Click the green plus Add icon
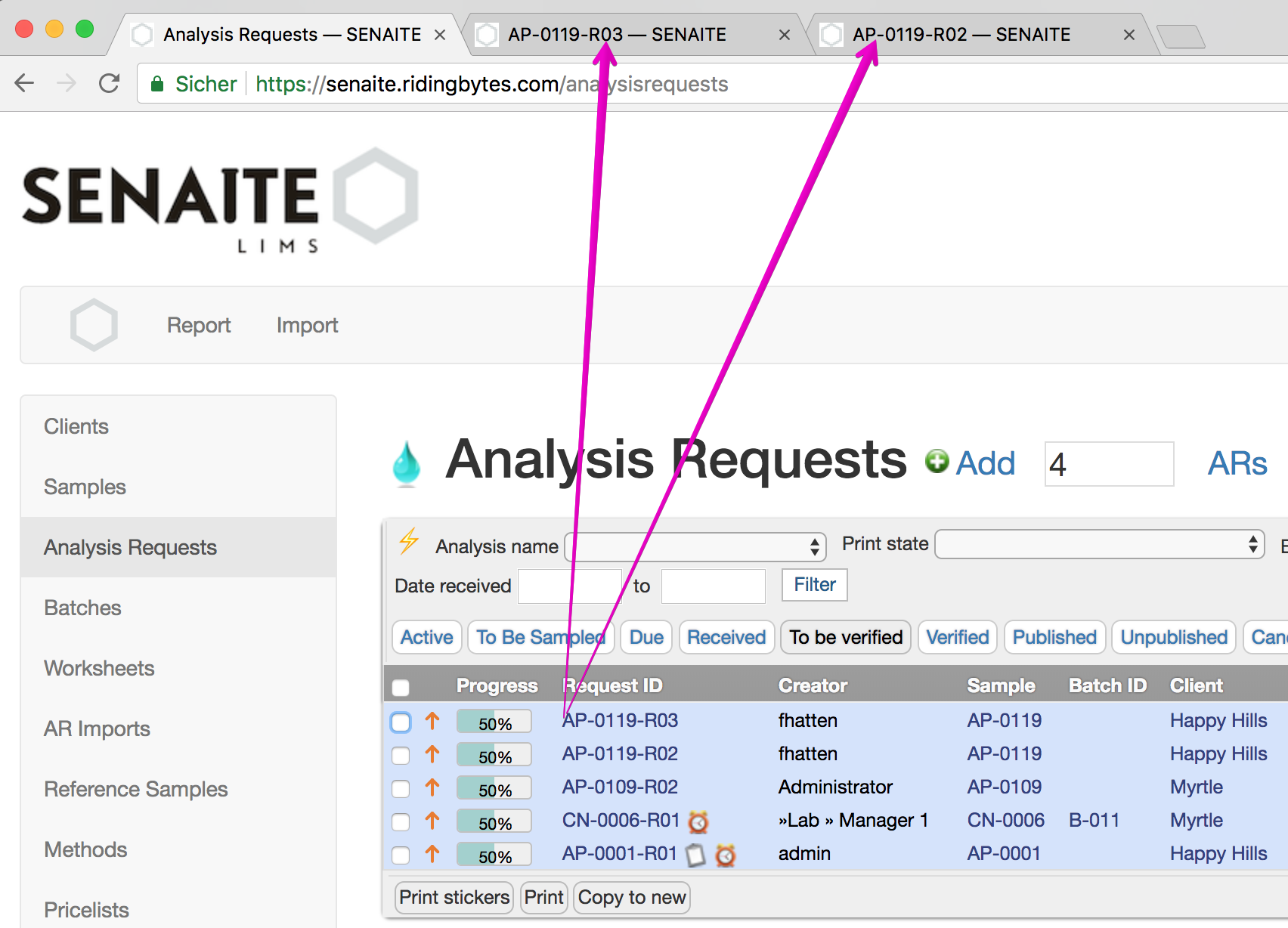 (937, 461)
